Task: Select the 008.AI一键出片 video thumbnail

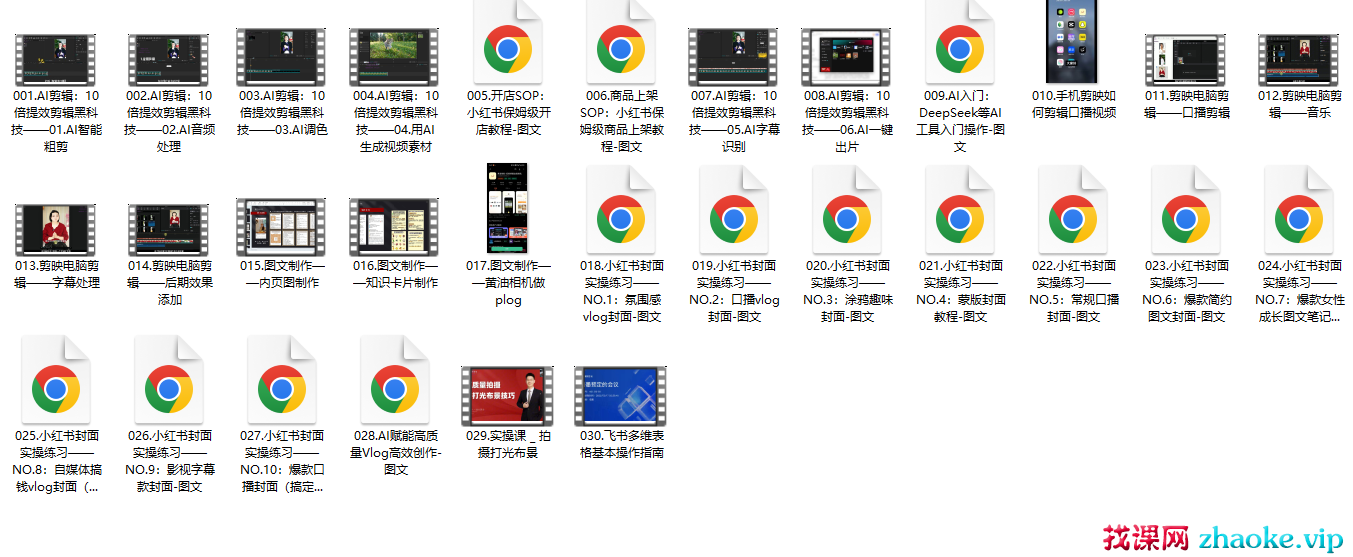Action: point(847,57)
